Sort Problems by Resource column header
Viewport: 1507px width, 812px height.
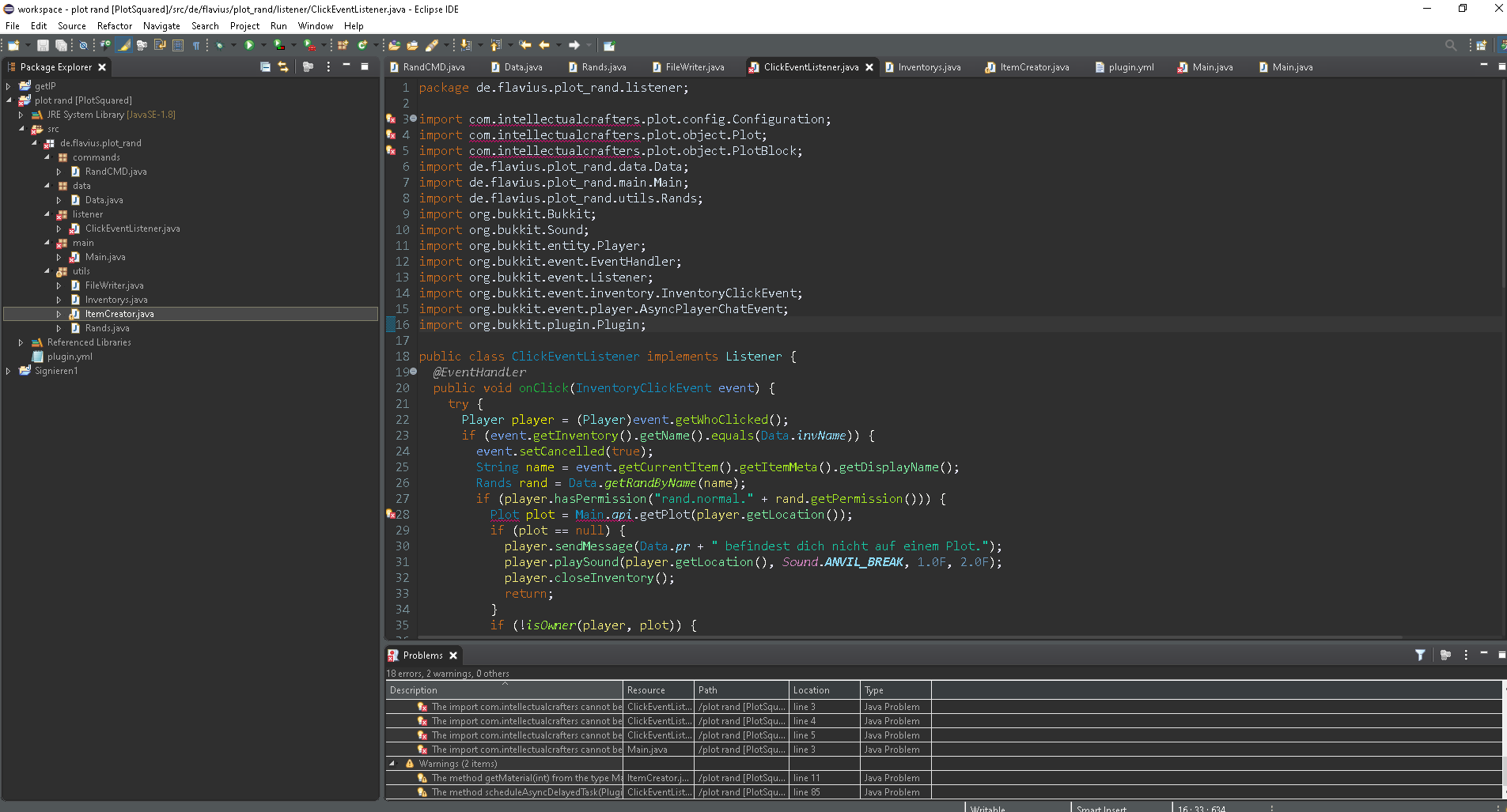coord(658,690)
